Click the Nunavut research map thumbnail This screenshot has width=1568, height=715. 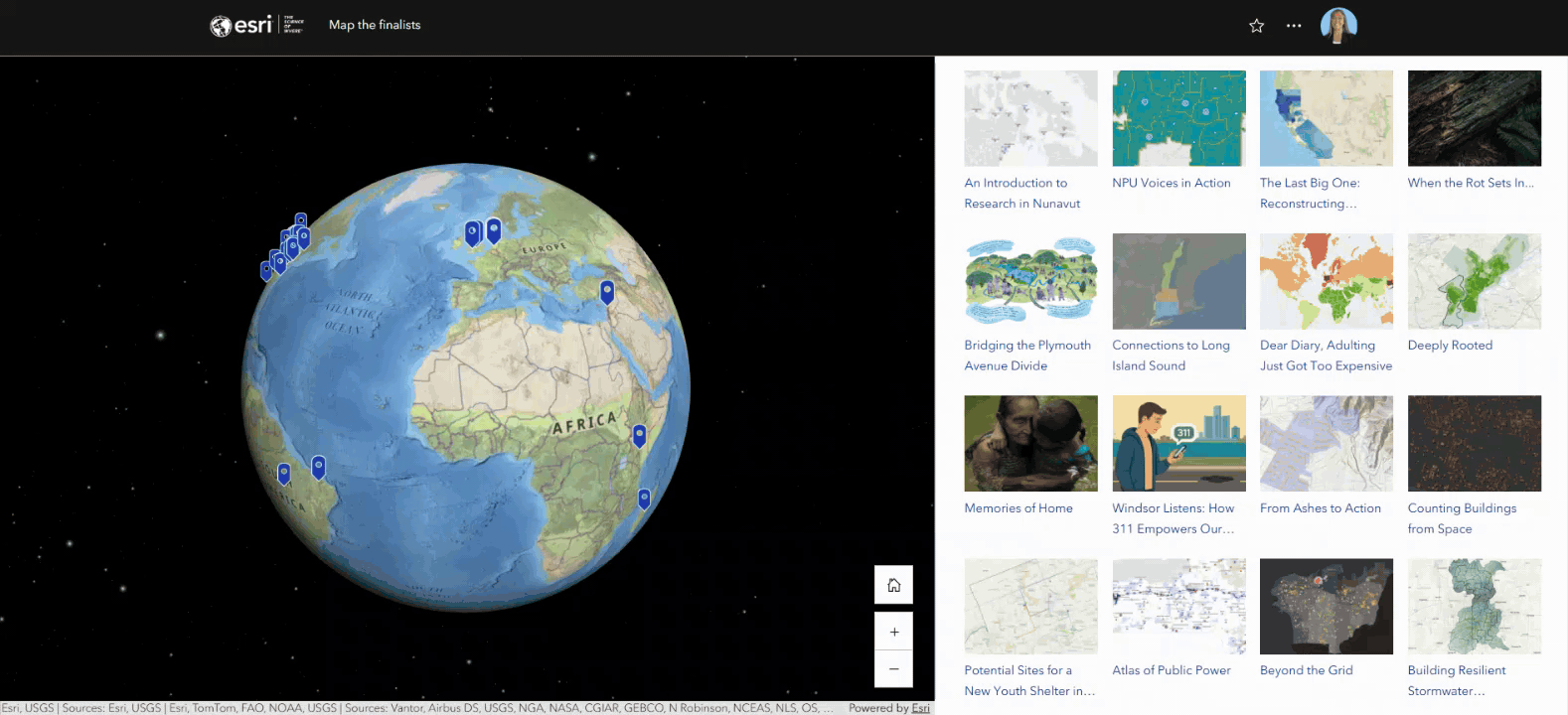tap(1030, 118)
